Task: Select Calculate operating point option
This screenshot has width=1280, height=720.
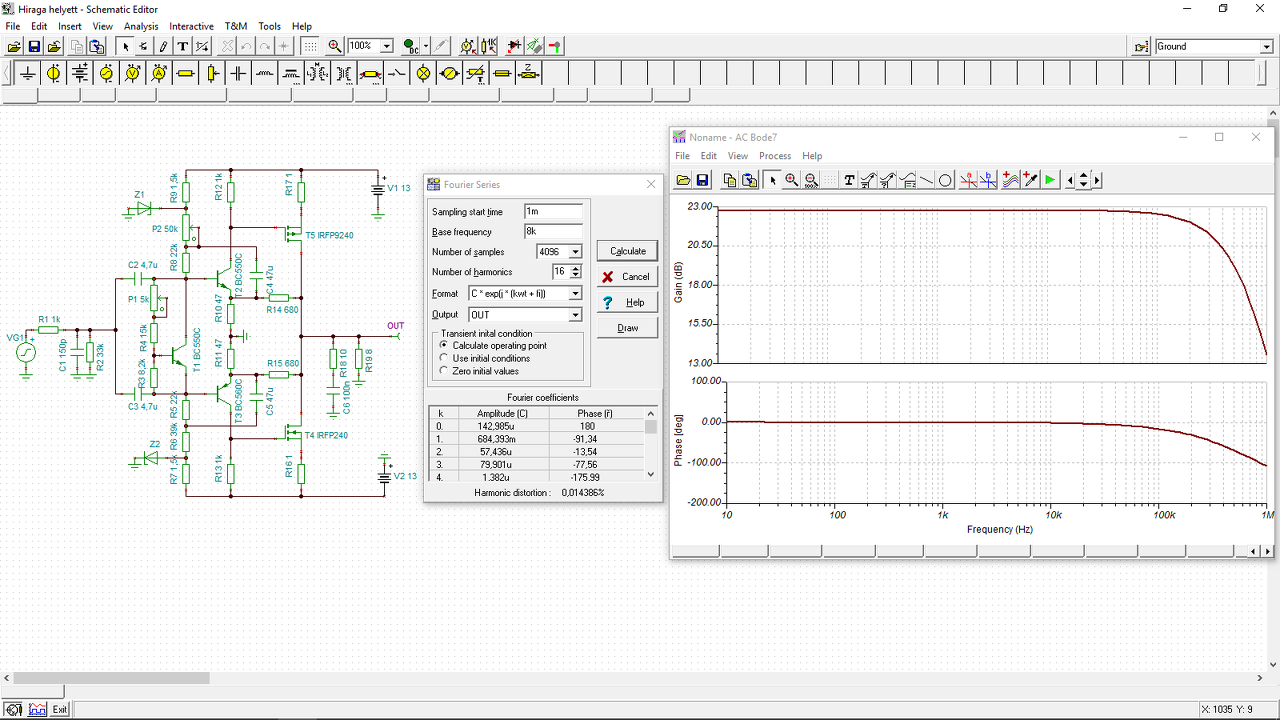Action: [x=445, y=345]
